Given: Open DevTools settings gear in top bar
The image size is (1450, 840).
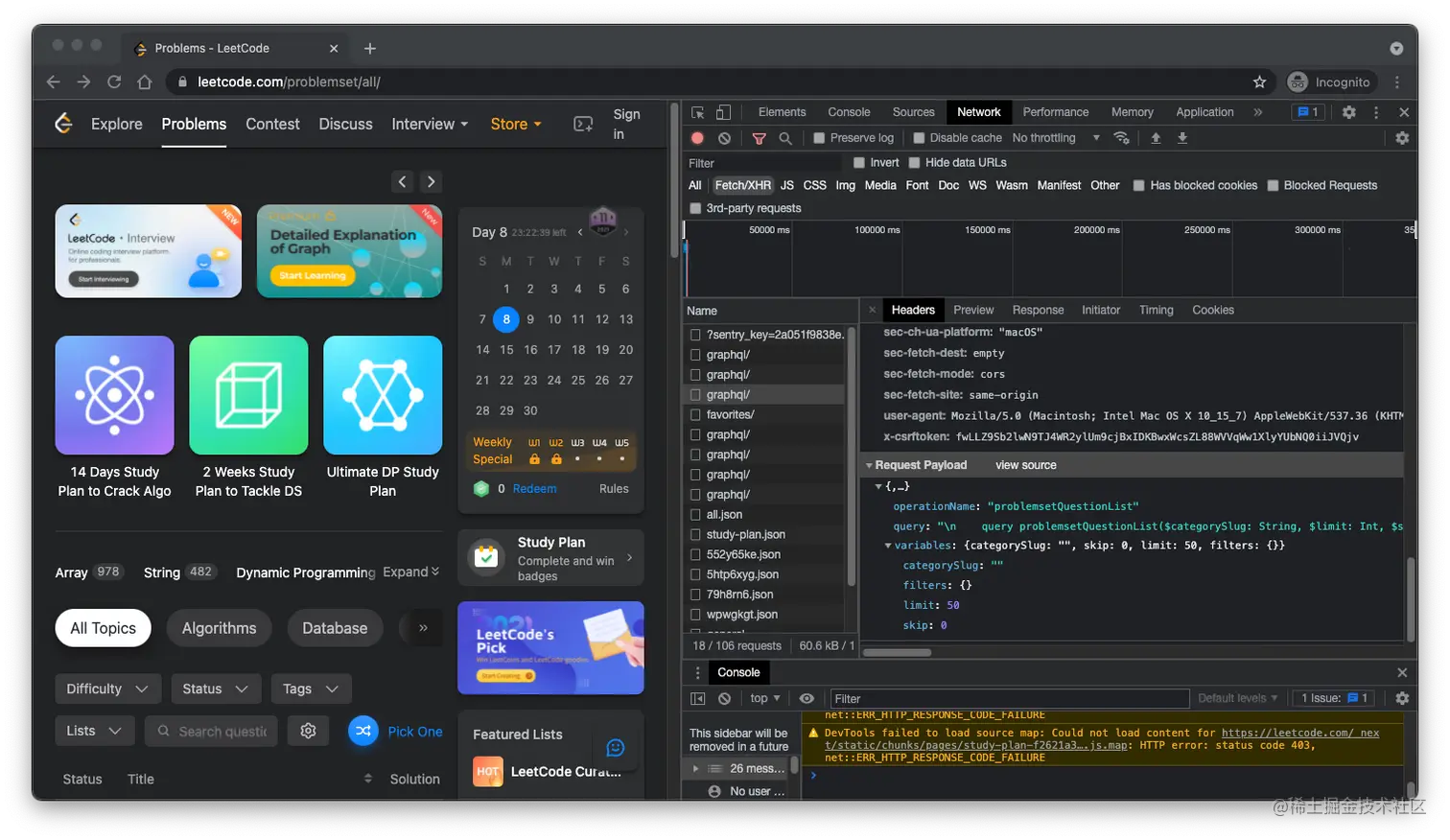Looking at the screenshot, I should 1349,112.
